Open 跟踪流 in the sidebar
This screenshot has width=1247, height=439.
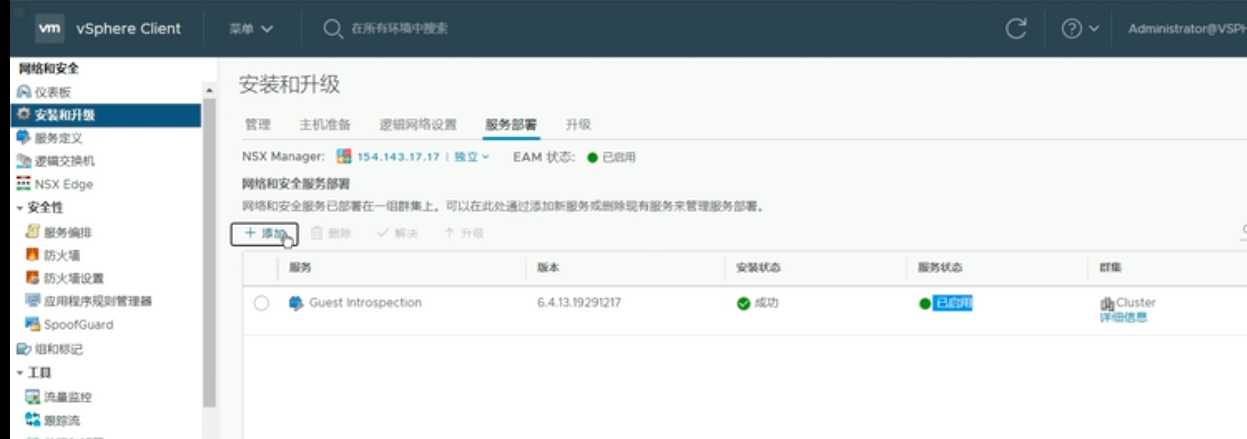(62, 421)
